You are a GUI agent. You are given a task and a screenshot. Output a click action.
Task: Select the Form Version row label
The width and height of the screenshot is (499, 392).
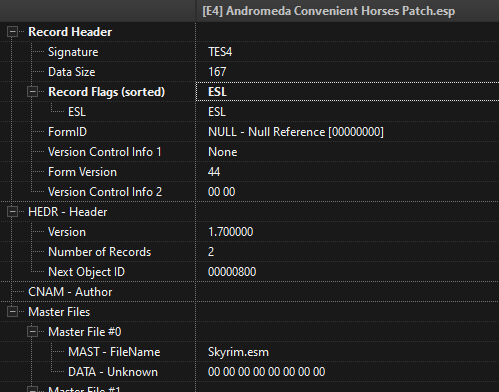tap(82, 172)
